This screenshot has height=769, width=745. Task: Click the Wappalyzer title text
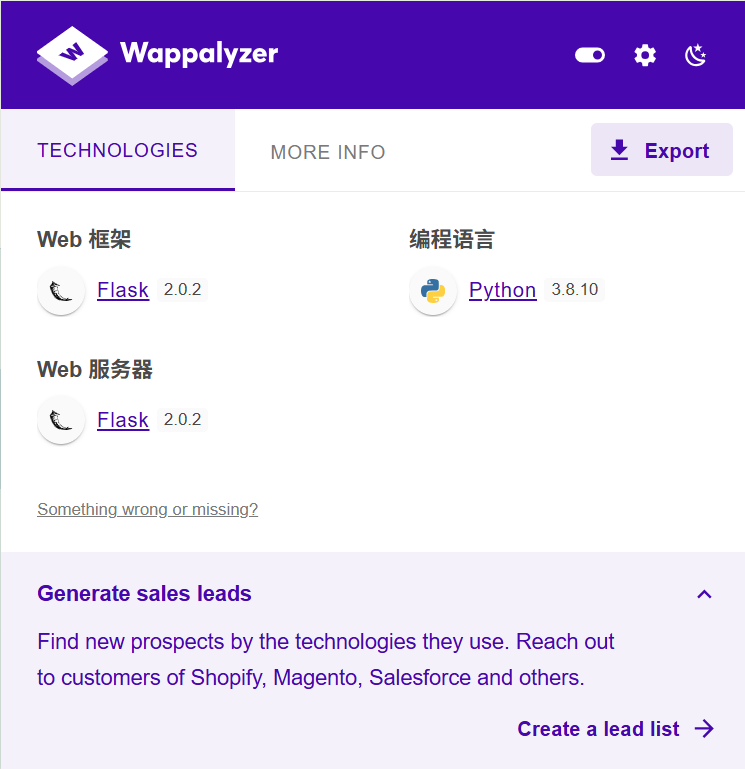pyautogui.click(x=199, y=54)
